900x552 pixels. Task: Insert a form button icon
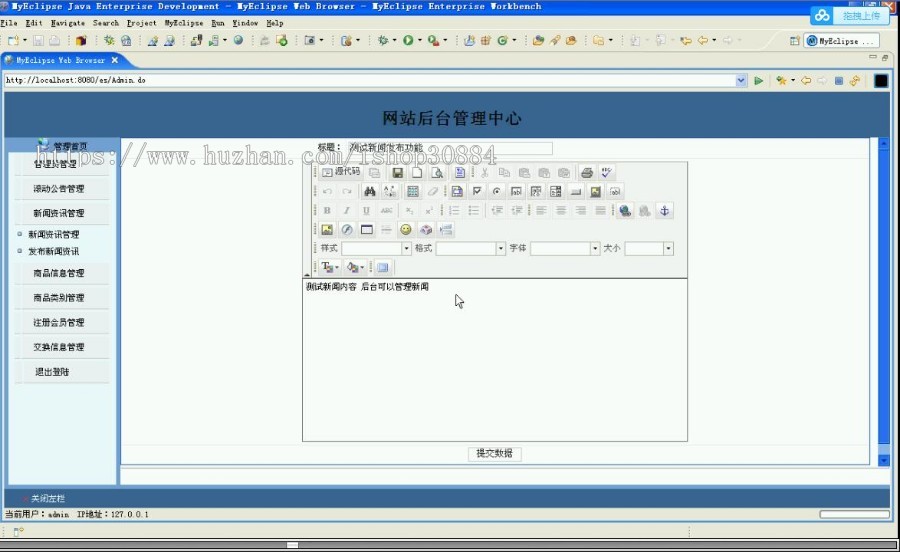(x=576, y=191)
